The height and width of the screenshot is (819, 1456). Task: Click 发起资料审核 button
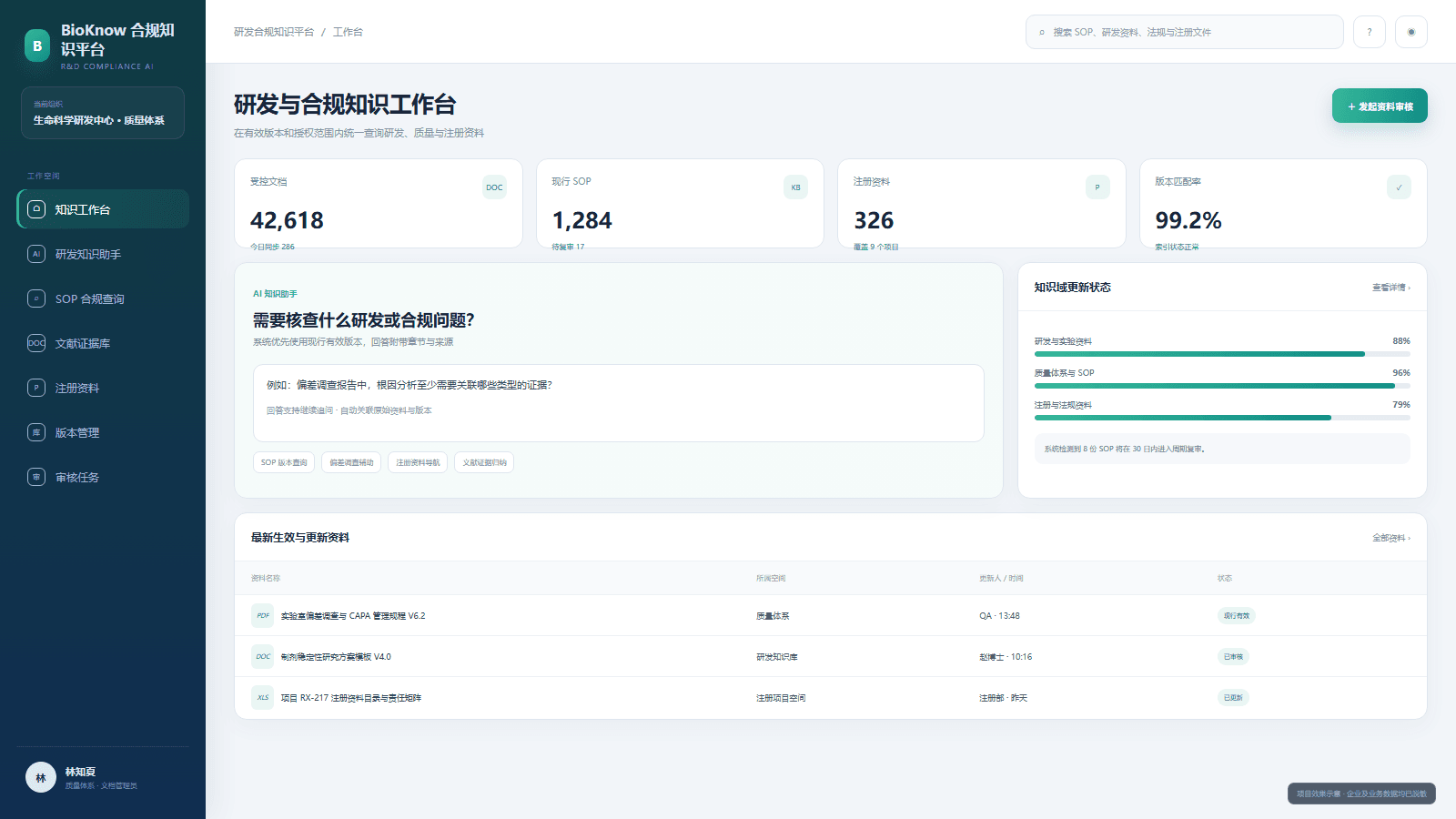coord(1380,106)
